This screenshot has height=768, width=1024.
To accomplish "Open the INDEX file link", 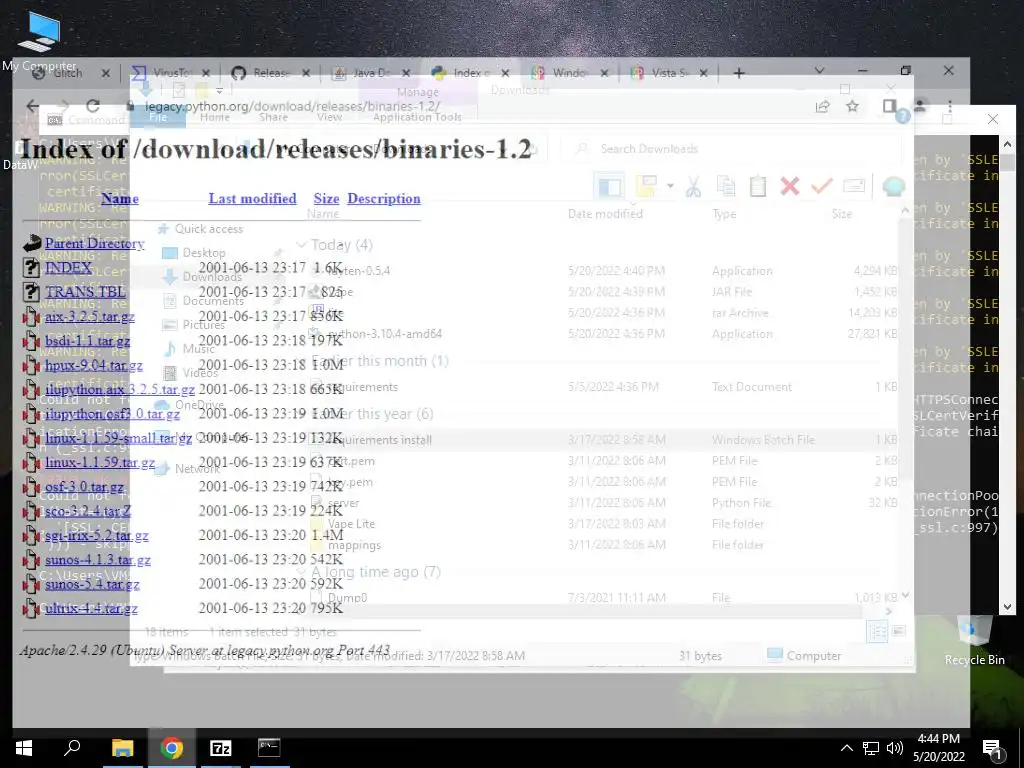I will (x=69, y=268).
